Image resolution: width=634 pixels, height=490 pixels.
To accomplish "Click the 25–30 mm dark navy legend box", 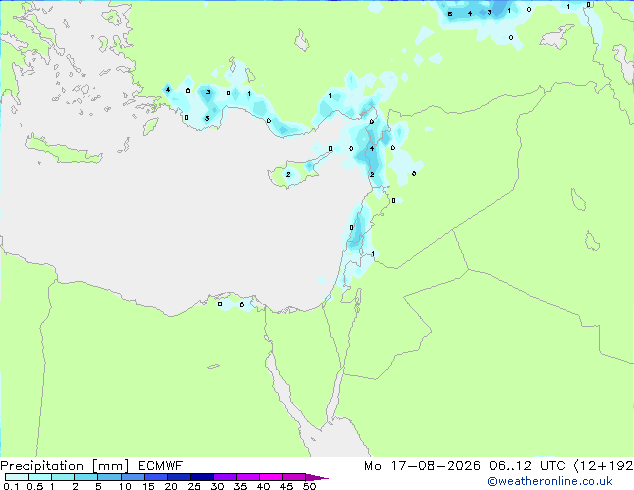I will pyautogui.click(x=201, y=477).
